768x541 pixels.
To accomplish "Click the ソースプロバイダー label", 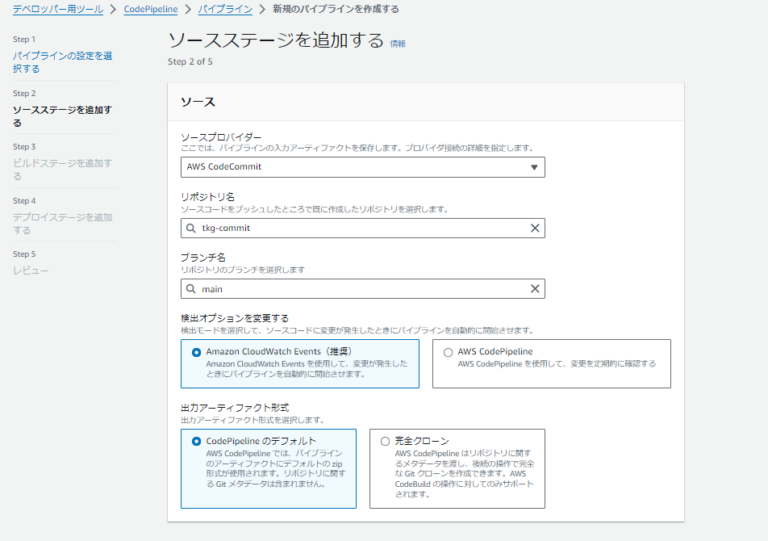I will point(221,137).
